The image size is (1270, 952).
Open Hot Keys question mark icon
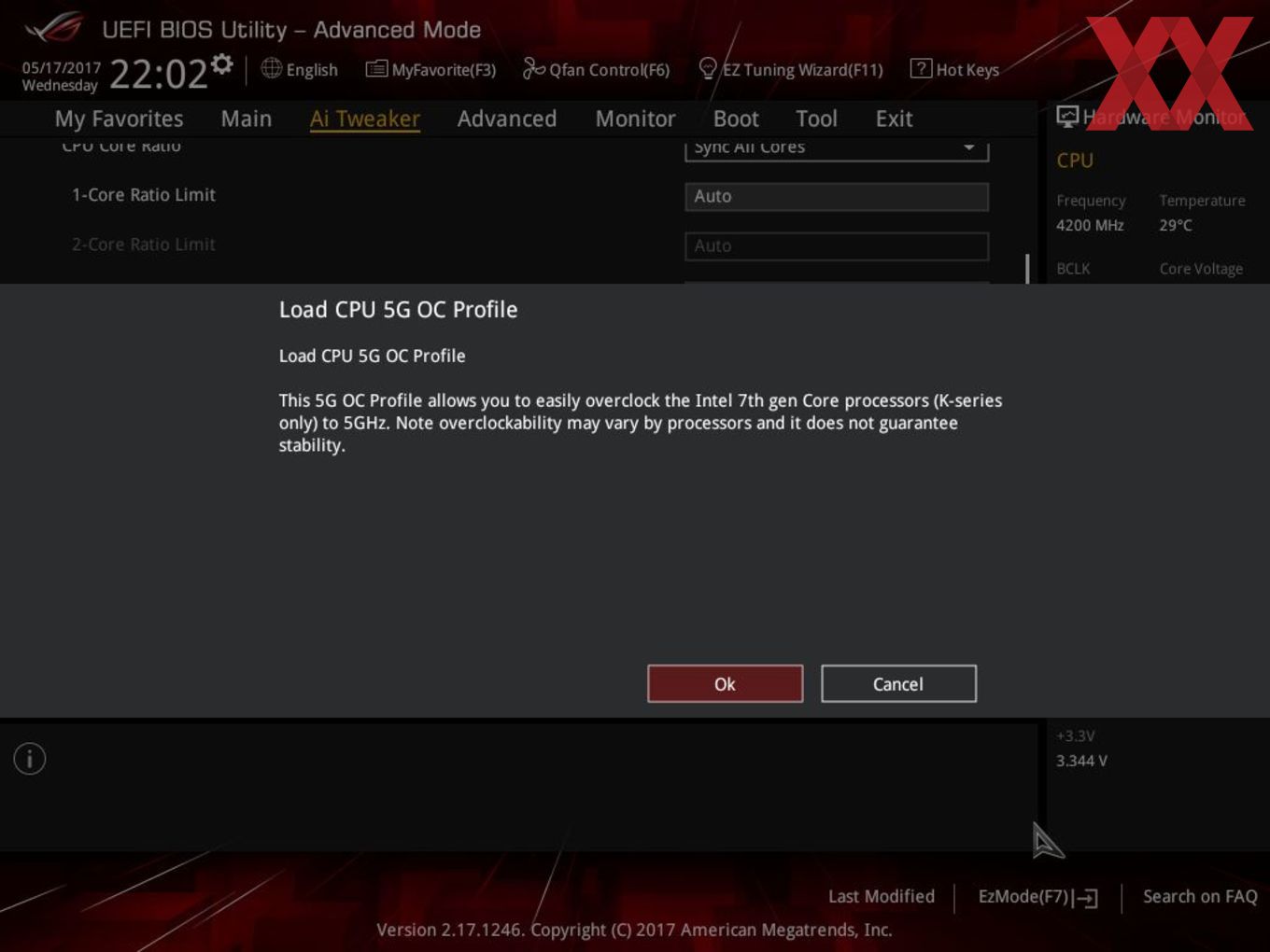tap(921, 68)
